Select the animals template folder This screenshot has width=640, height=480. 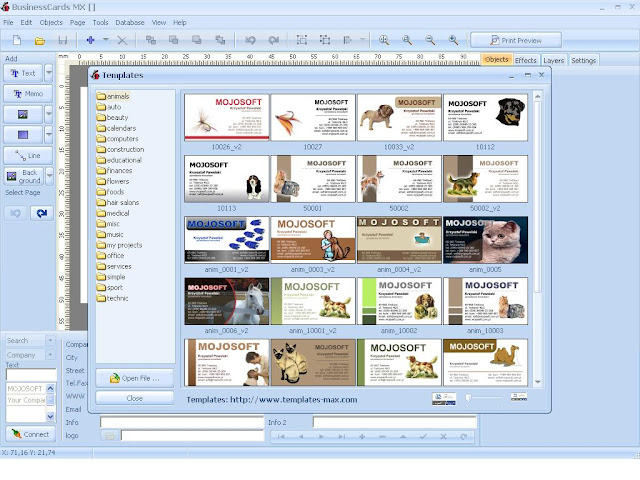[x=113, y=96]
